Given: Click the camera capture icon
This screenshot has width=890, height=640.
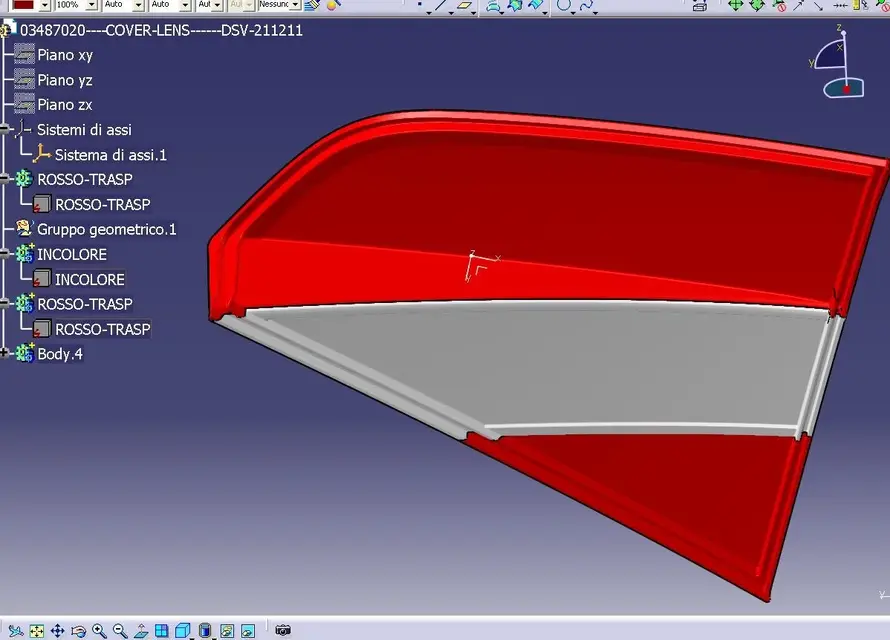Looking at the screenshot, I should point(283,631).
